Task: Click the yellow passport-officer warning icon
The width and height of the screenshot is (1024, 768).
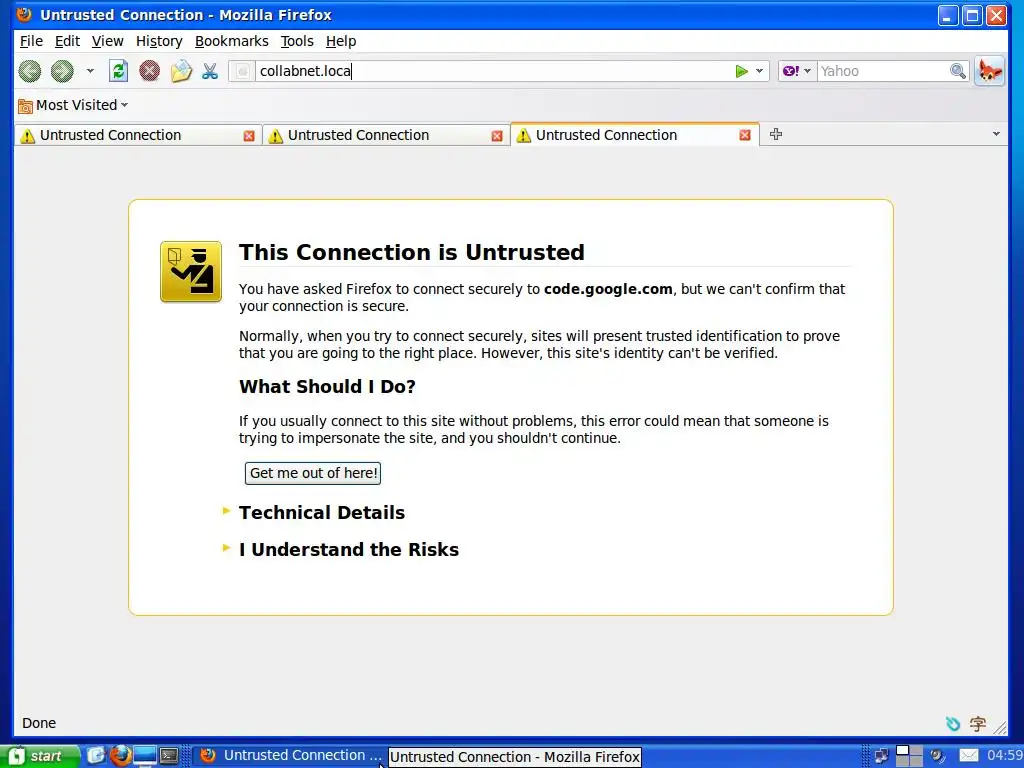Action: click(x=191, y=272)
